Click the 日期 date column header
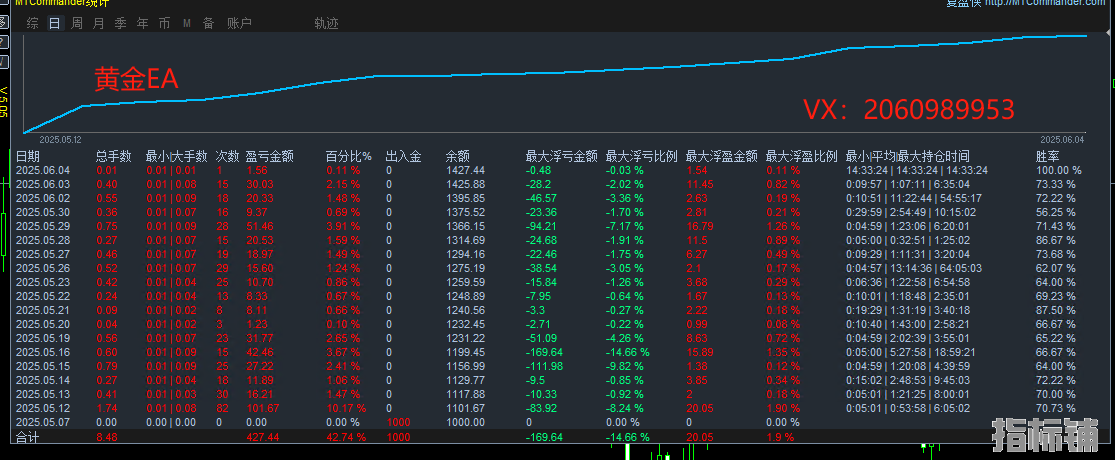1115x460 pixels. pyautogui.click(x=28, y=156)
